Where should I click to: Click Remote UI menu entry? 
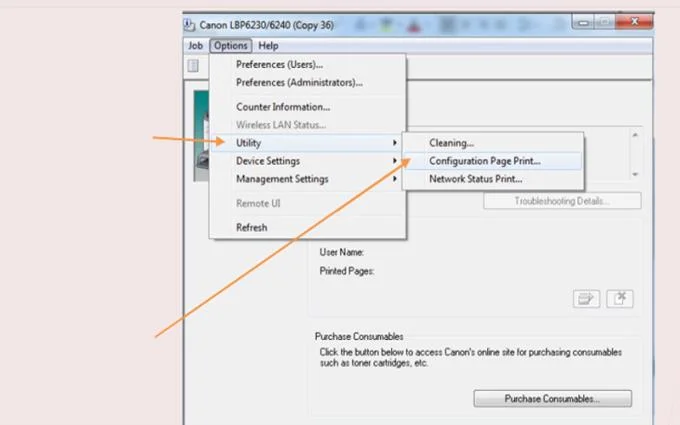tap(308, 203)
